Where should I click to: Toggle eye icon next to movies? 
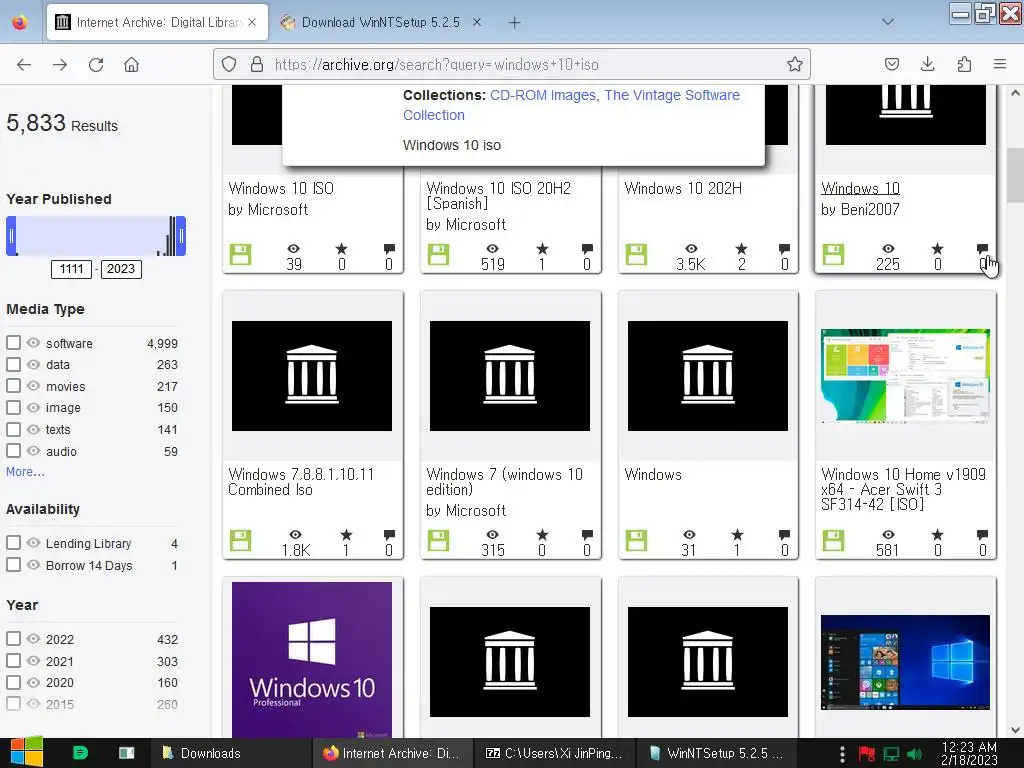(33, 386)
